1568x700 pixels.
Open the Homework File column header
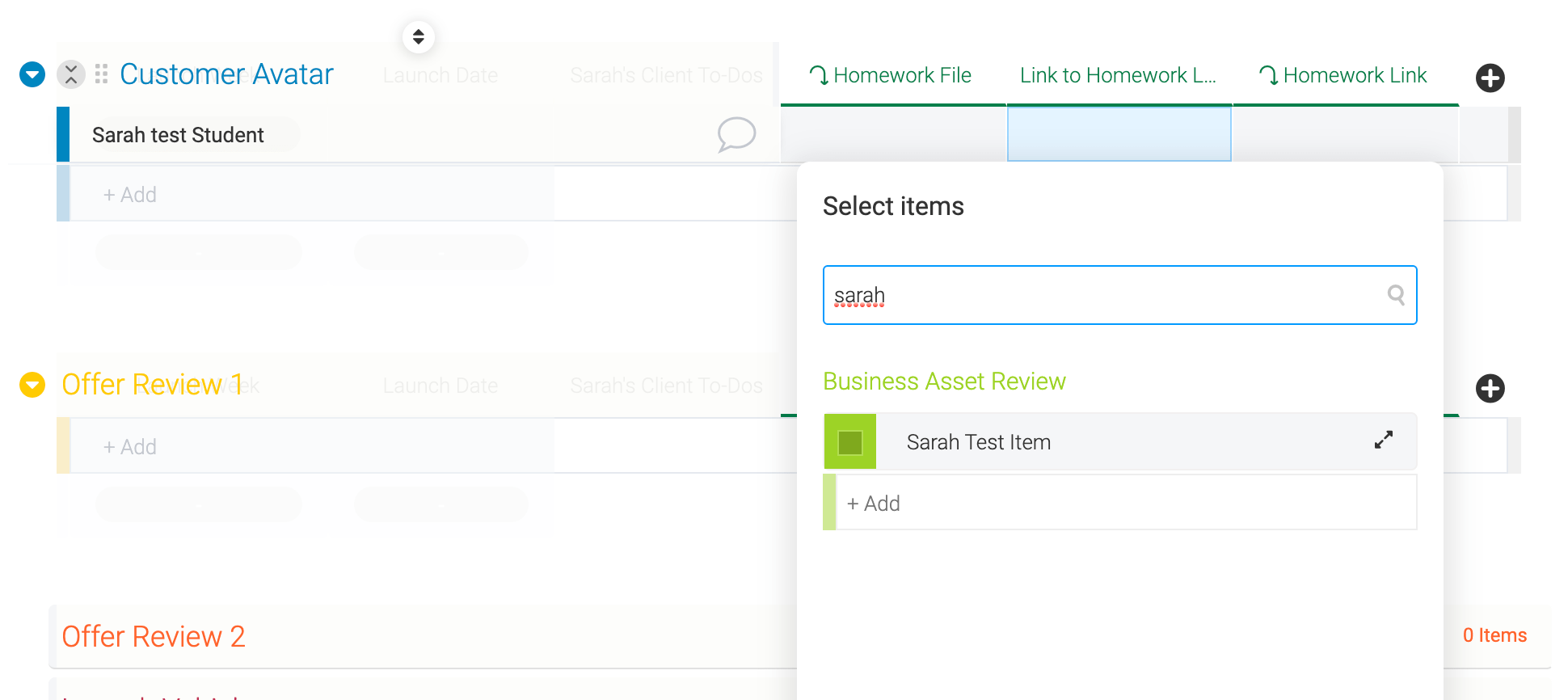point(891,75)
